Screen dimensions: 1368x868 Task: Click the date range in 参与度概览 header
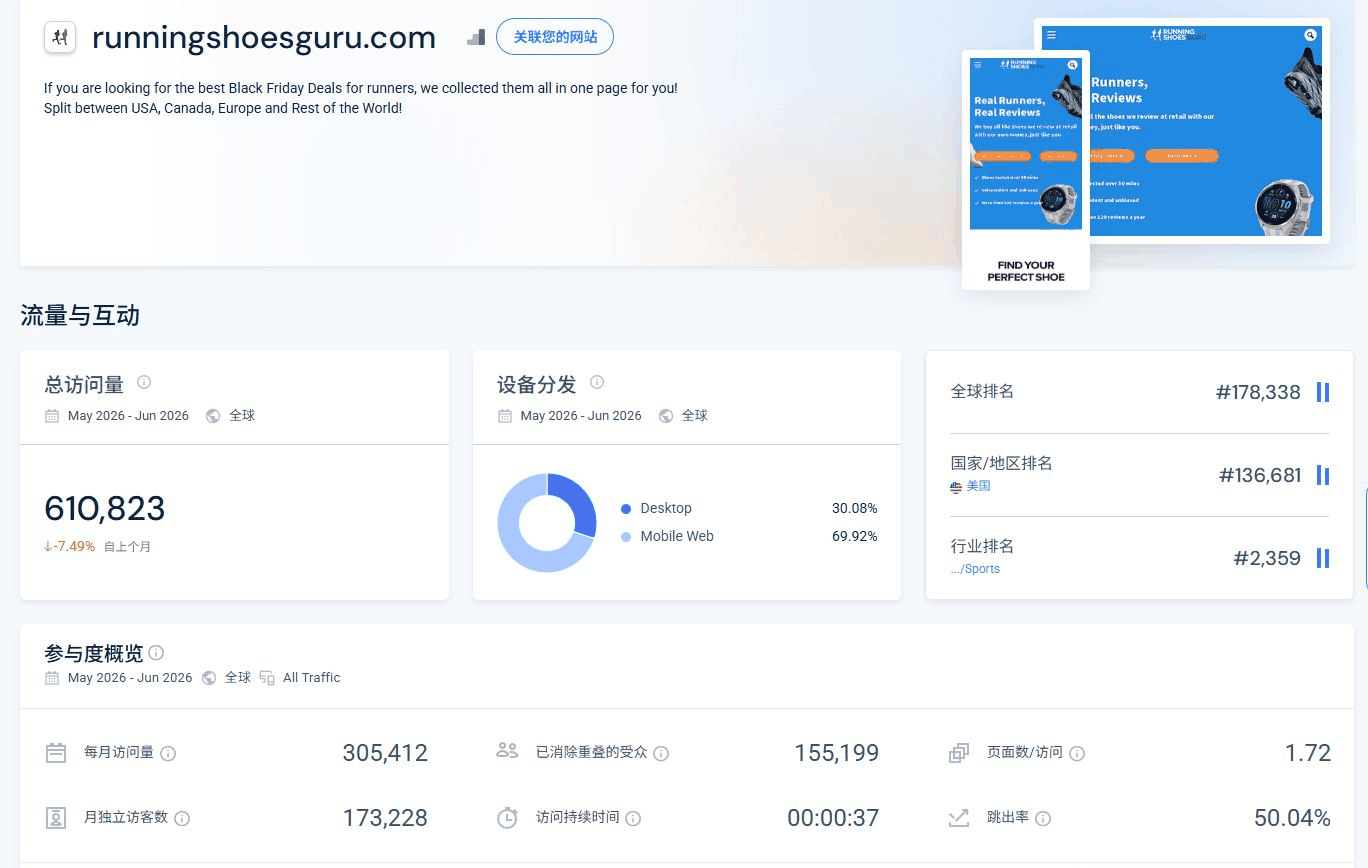130,678
